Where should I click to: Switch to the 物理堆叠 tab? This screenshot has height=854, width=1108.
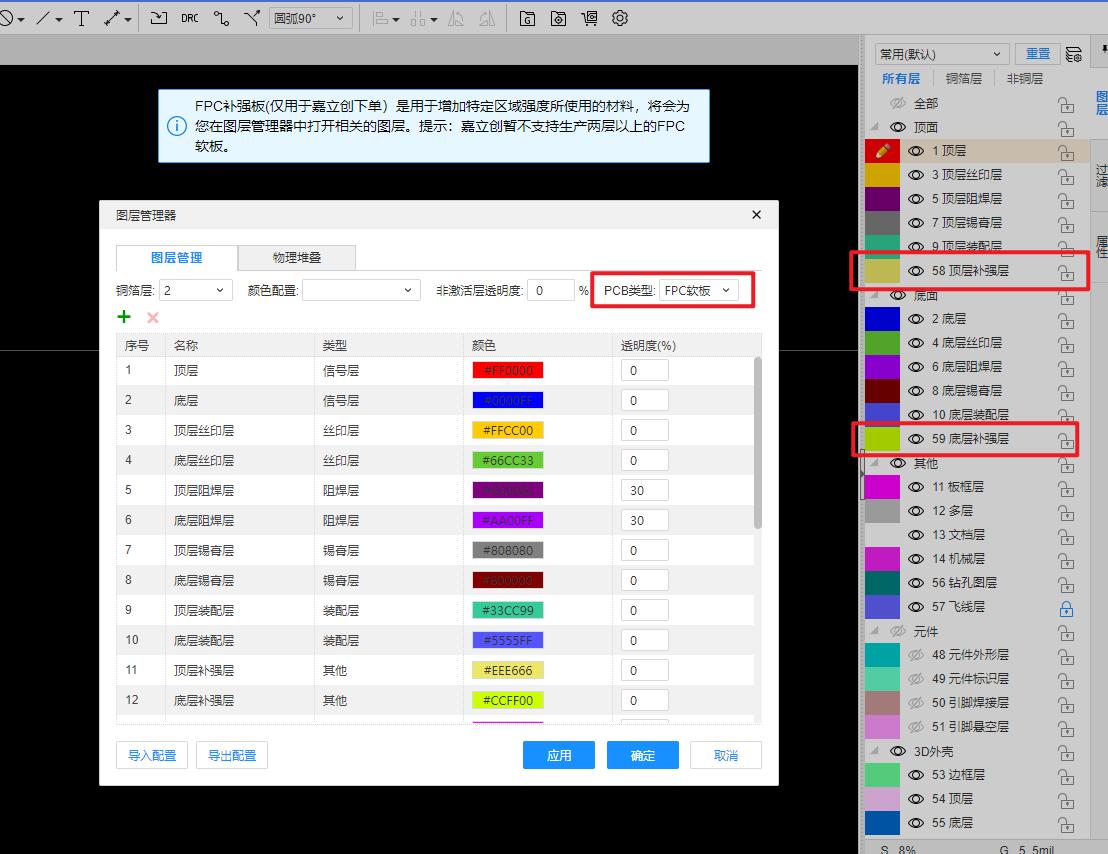(x=297, y=258)
